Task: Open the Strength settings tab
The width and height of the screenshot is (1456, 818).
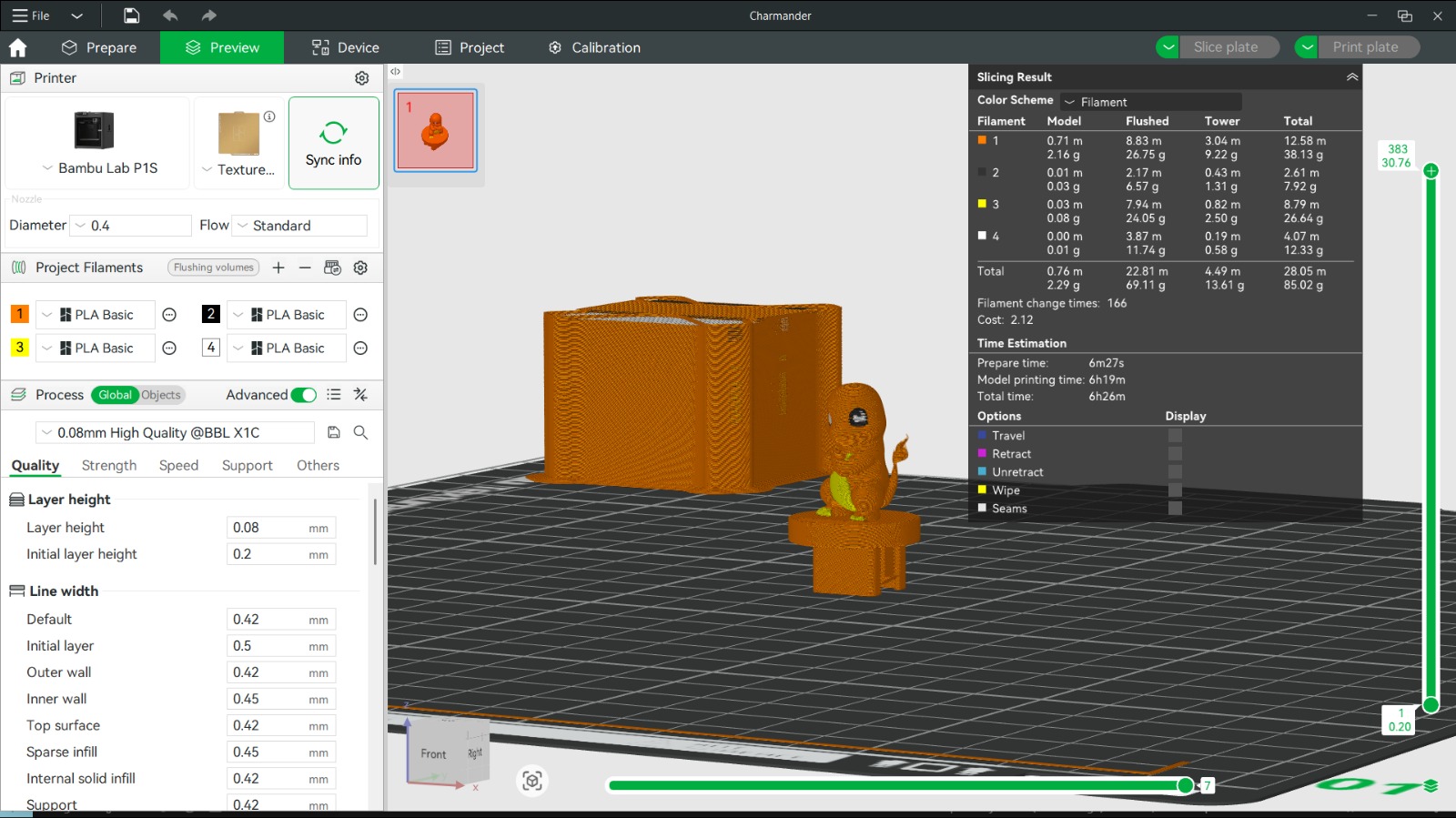Action: pyautogui.click(x=109, y=466)
